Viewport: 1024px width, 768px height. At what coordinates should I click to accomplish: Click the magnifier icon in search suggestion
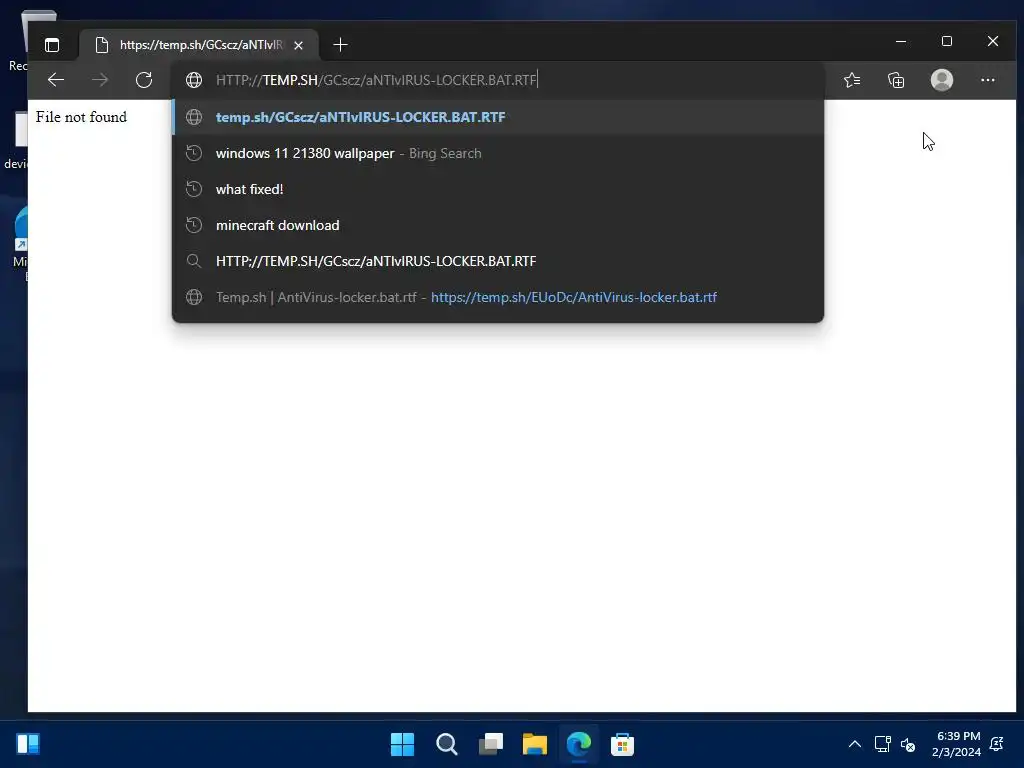click(x=194, y=261)
